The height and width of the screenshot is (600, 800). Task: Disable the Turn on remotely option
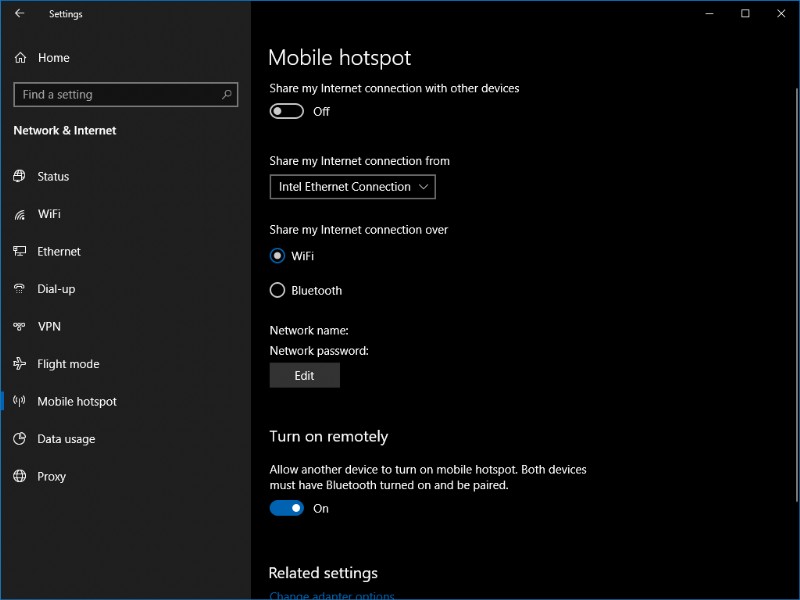pos(286,508)
